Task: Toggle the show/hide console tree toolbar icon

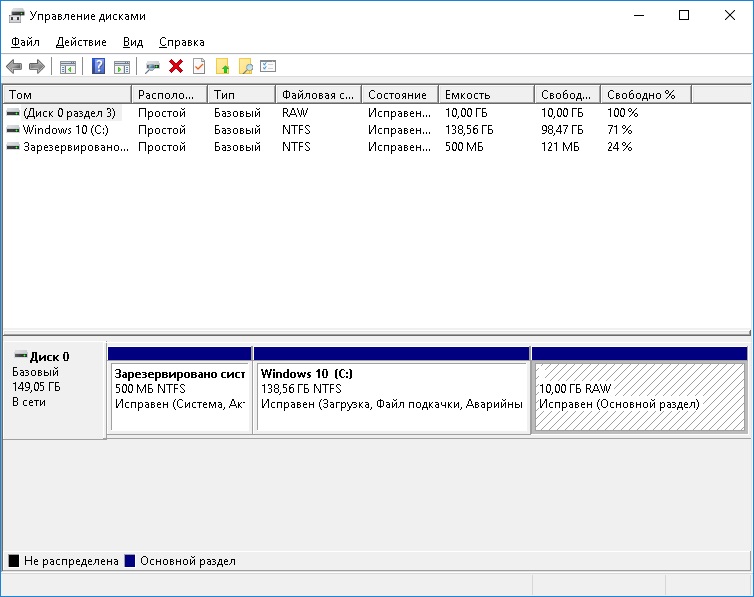Action: tap(68, 67)
